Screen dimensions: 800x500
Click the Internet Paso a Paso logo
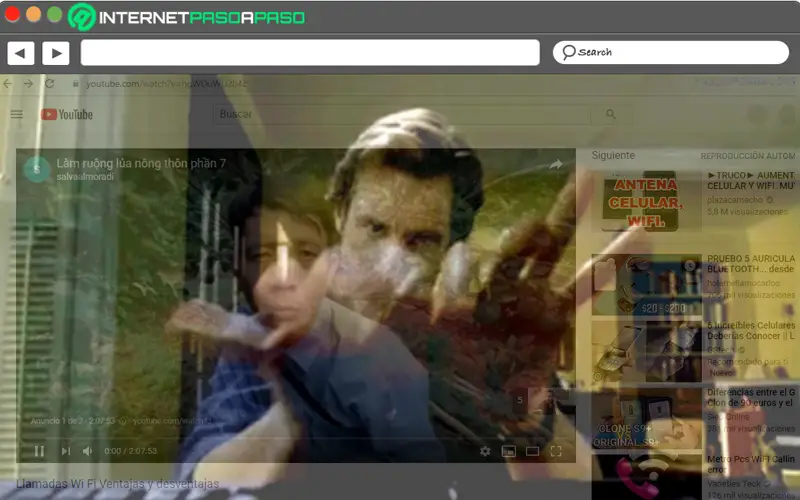[187, 17]
